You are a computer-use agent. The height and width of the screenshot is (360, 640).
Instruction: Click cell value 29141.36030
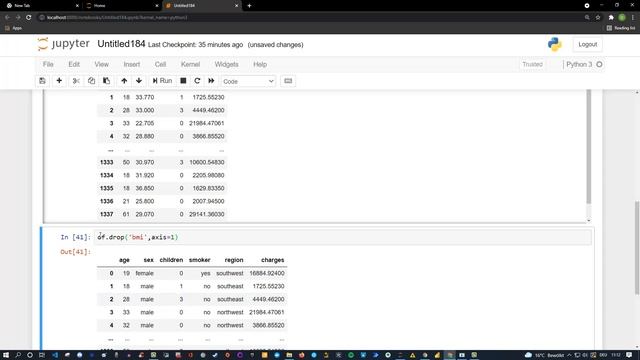207,214
